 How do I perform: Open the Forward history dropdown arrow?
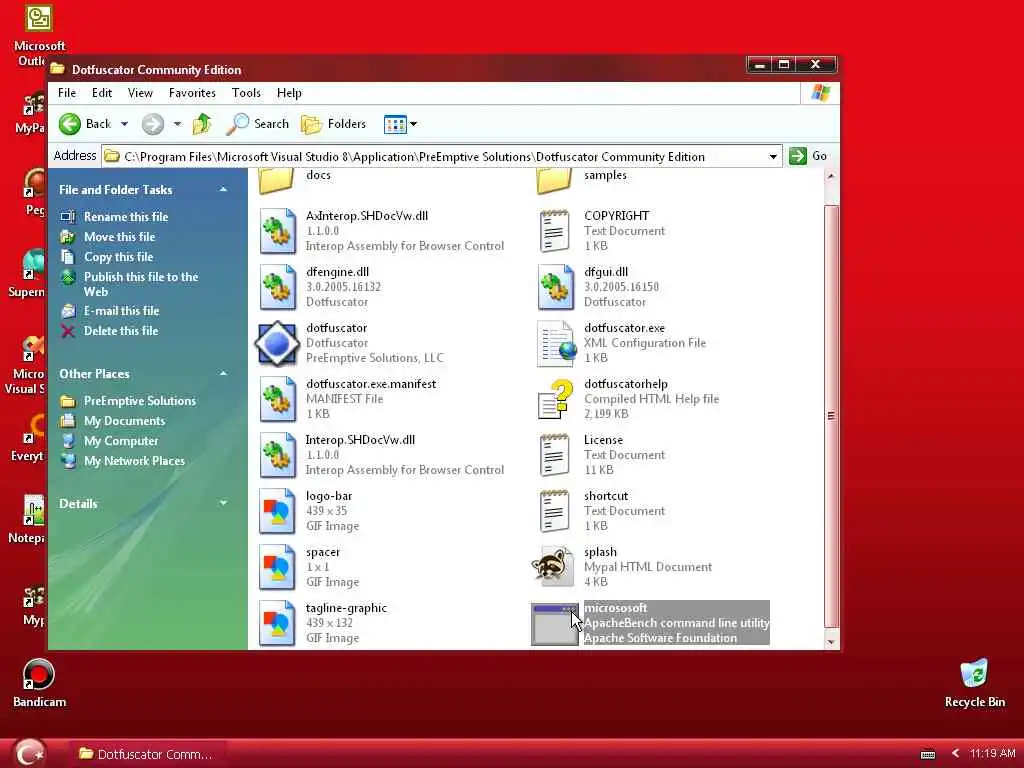pyautogui.click(x=177, y=124)
